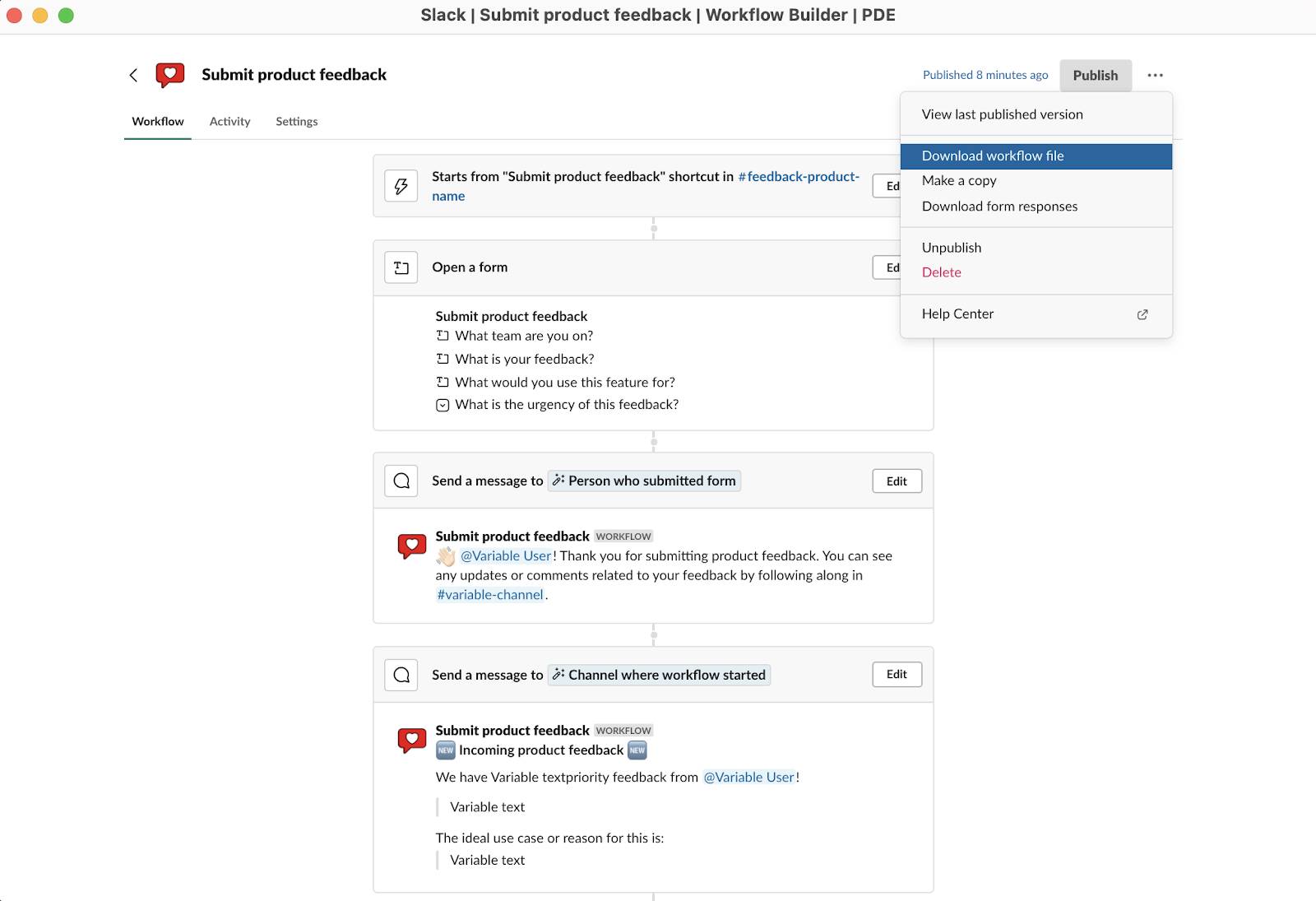
Task: Click the Publish button
Action: coord(1095,75)
